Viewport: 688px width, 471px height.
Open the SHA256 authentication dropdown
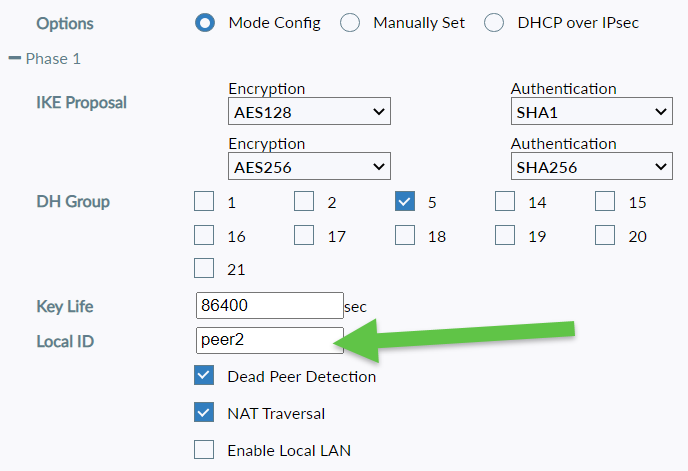(591, 166)
